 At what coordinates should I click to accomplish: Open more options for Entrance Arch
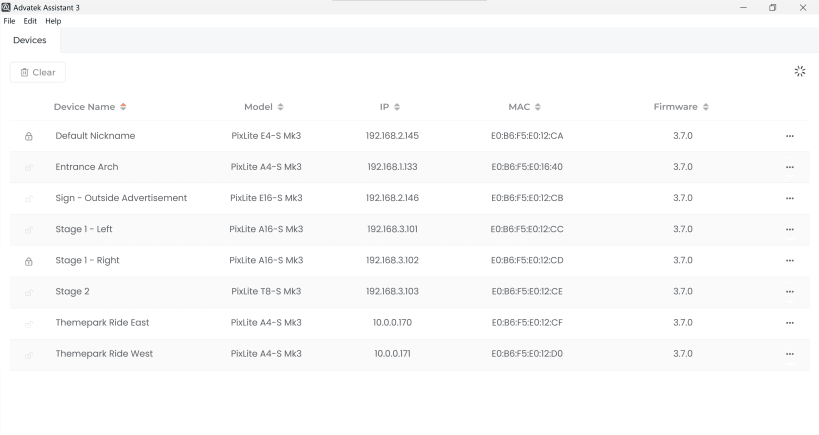click(790, 168)
